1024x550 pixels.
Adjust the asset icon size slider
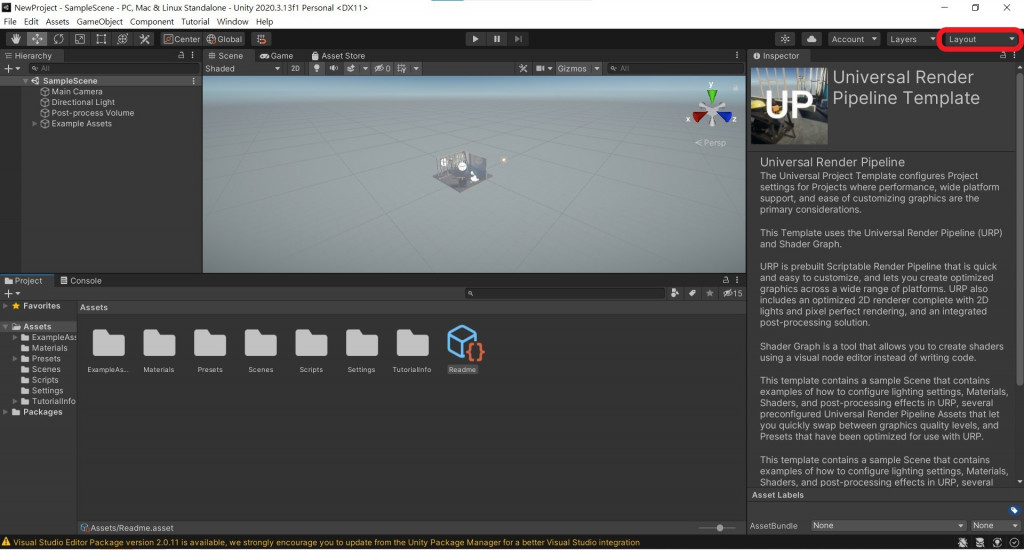click(x=720, y=528)
